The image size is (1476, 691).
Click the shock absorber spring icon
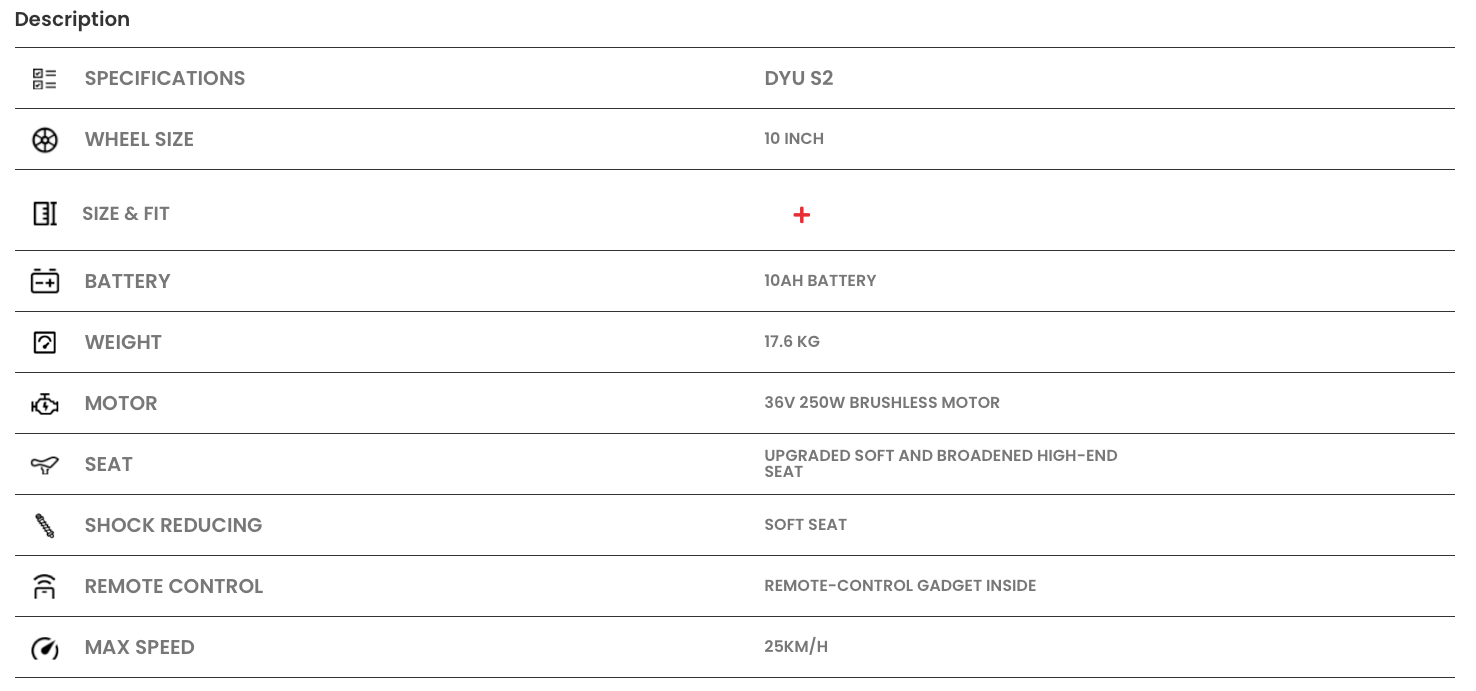click(45, 526)
